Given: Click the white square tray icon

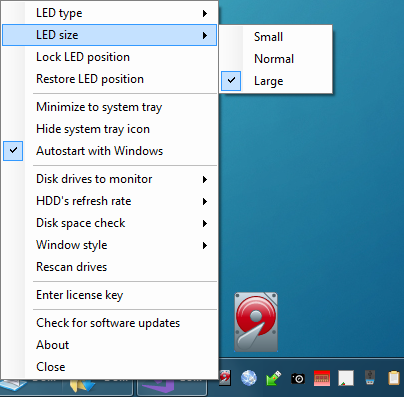Looking at the screenshot, I should click(x=346, y=379).
